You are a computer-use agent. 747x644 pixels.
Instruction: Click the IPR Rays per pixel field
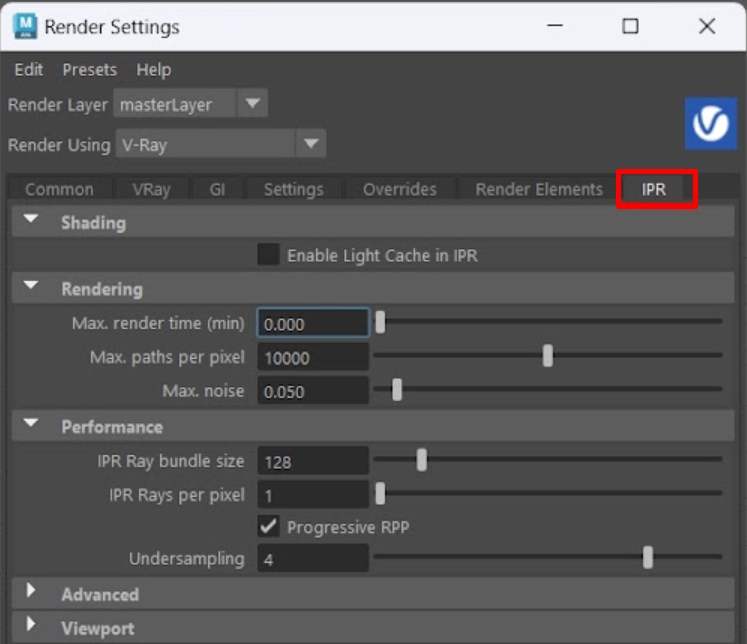[313, 494]
